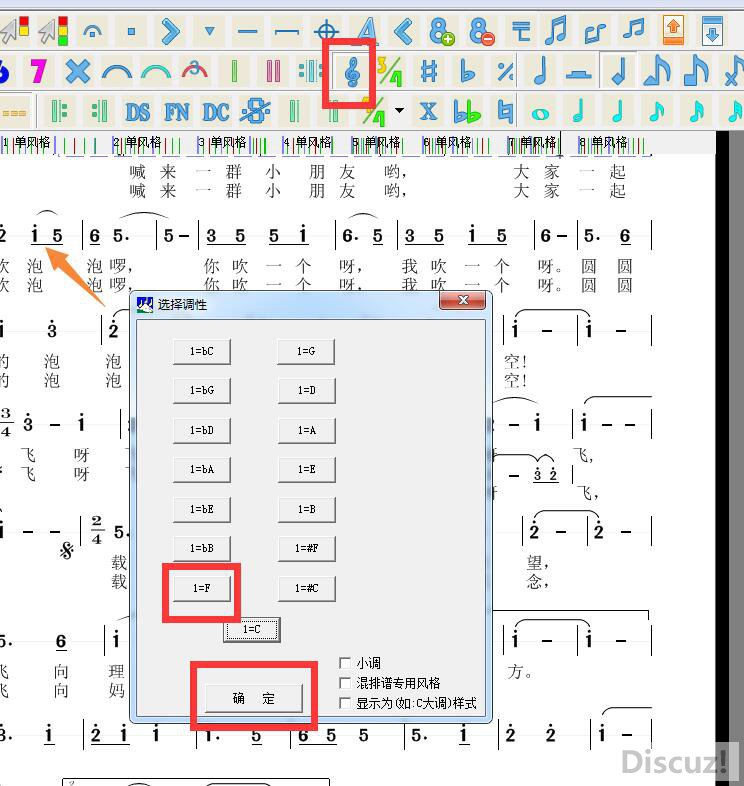Pick the small square staccato dot icon
744x786 pixels.
click(x=131, y=32)
